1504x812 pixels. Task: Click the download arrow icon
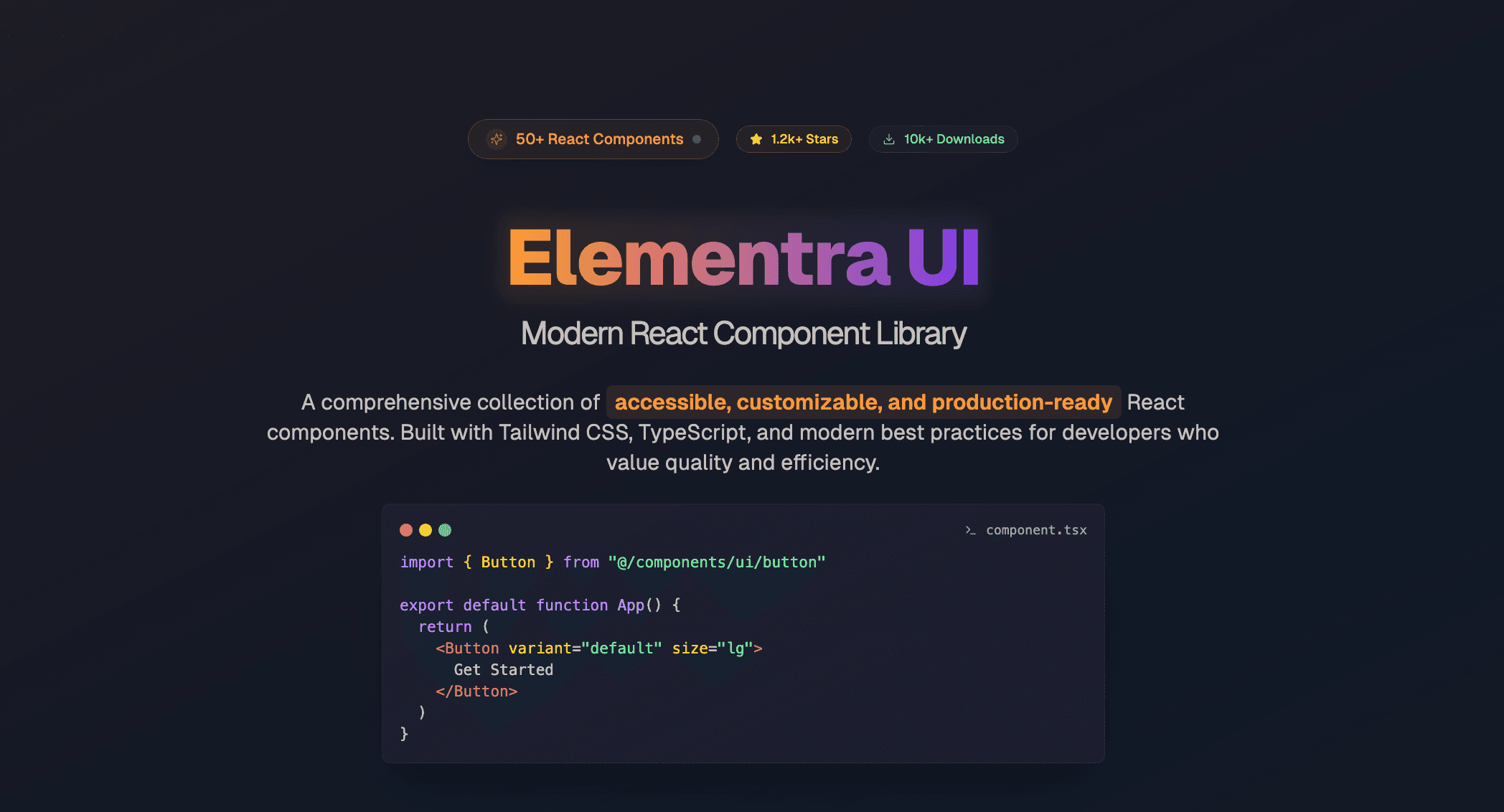889,139
